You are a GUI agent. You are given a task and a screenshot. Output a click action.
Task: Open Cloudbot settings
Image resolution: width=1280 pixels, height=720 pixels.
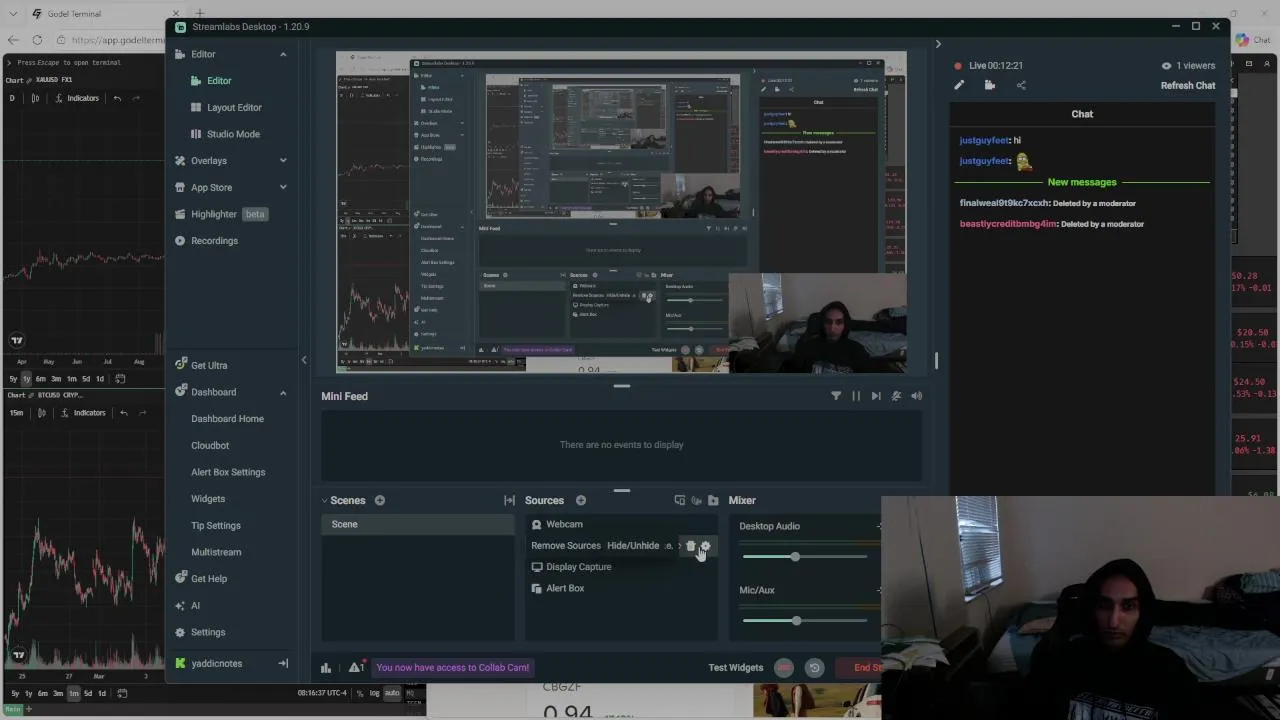210,446
